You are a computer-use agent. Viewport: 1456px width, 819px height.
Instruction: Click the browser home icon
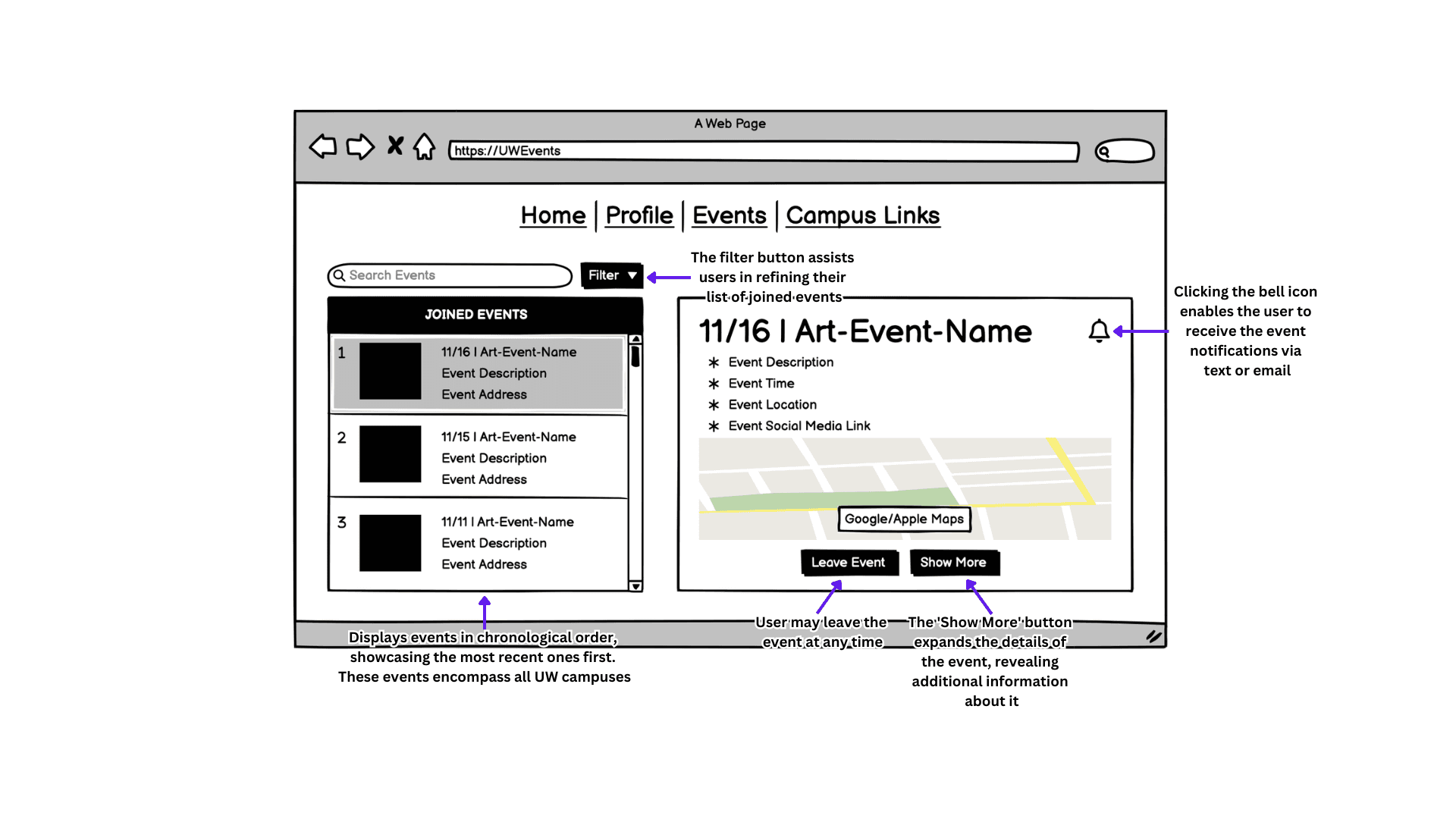425,146
